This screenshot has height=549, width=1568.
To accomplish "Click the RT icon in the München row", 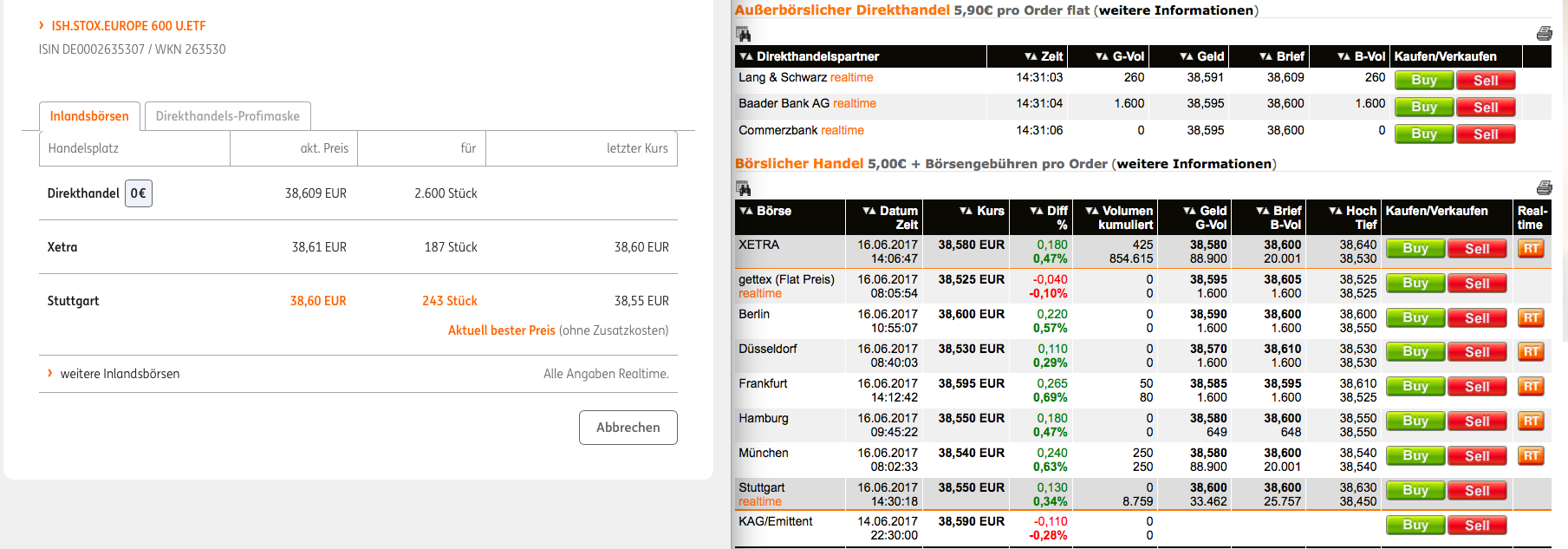I will (1531, 456).
